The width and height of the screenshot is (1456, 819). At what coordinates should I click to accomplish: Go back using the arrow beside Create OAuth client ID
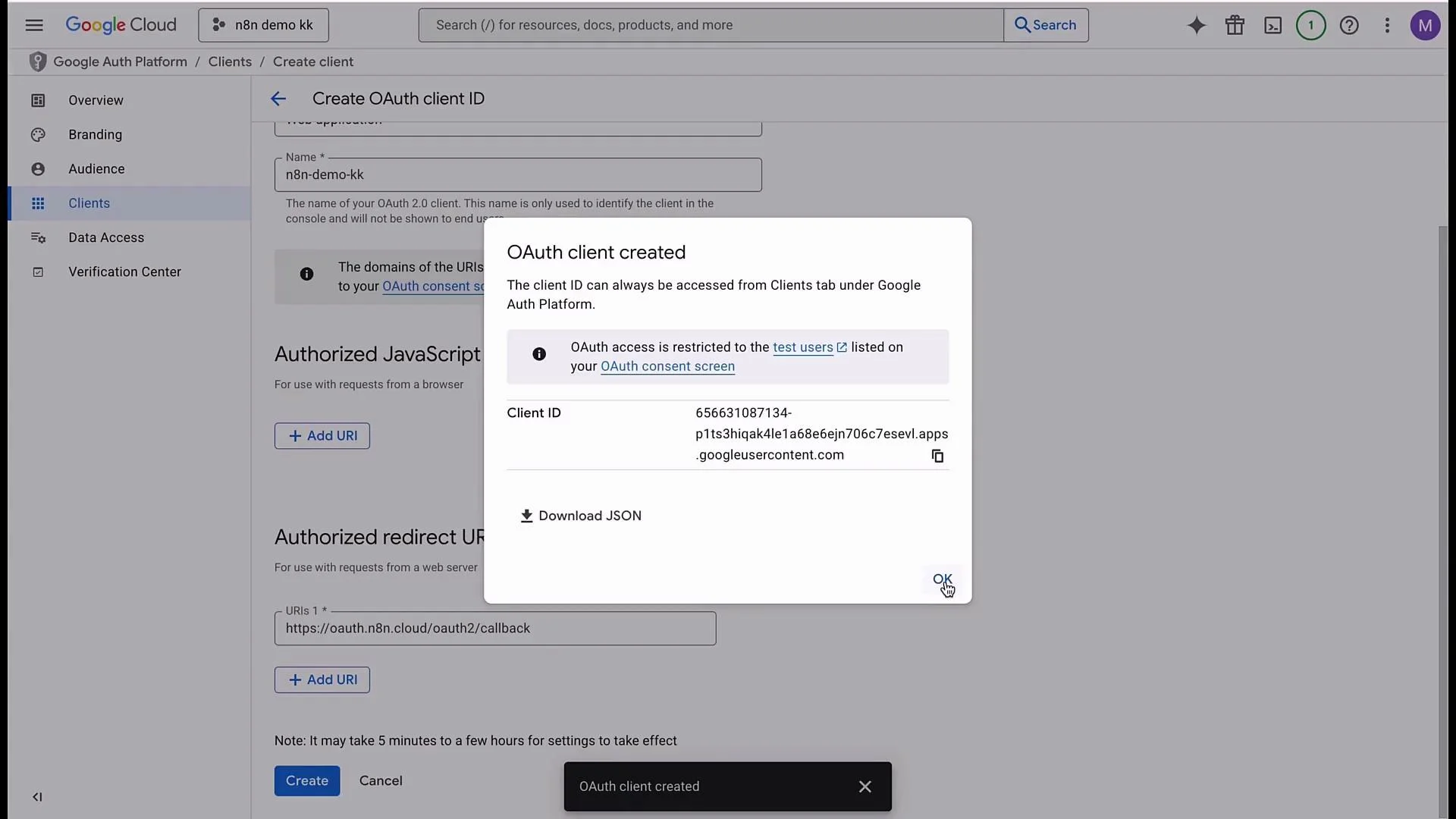[x=278, y=99]
